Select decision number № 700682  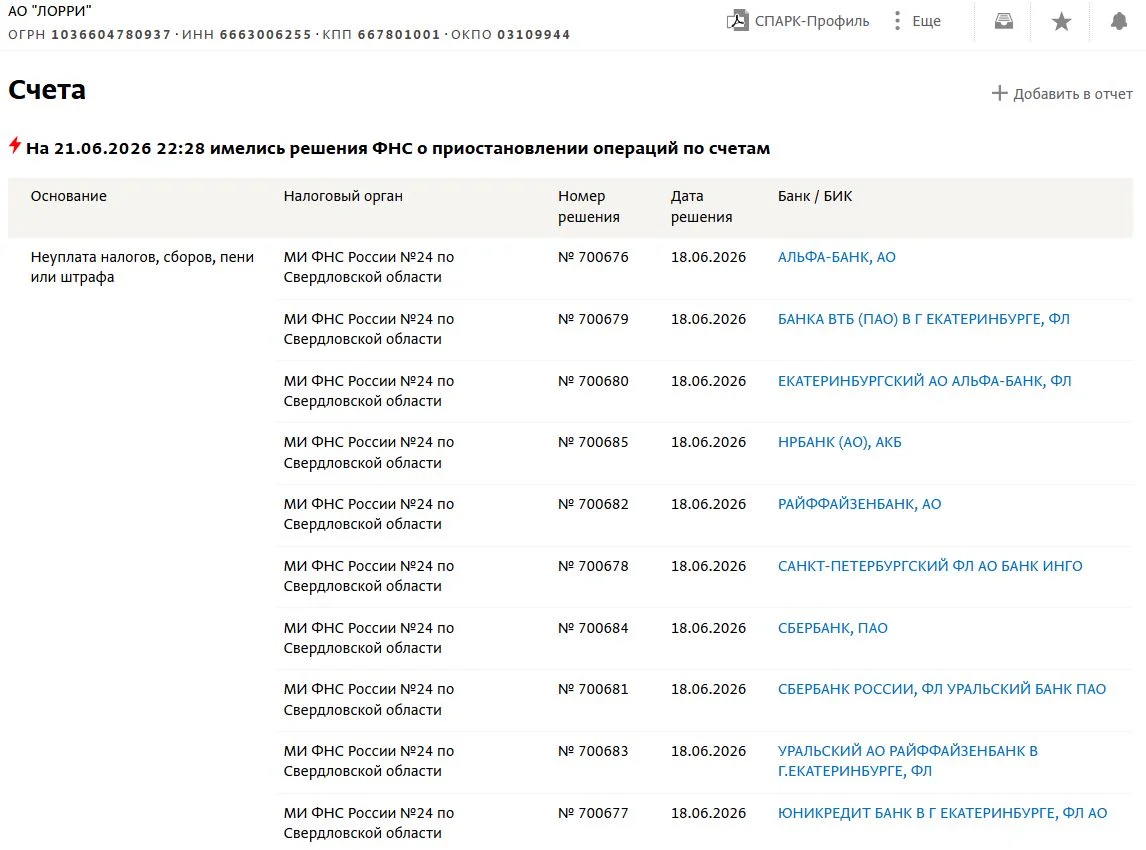(593, 504)
